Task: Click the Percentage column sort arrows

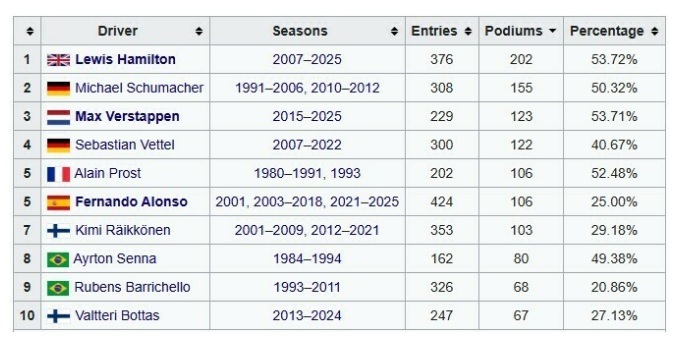Action: (x=655, y=31)
